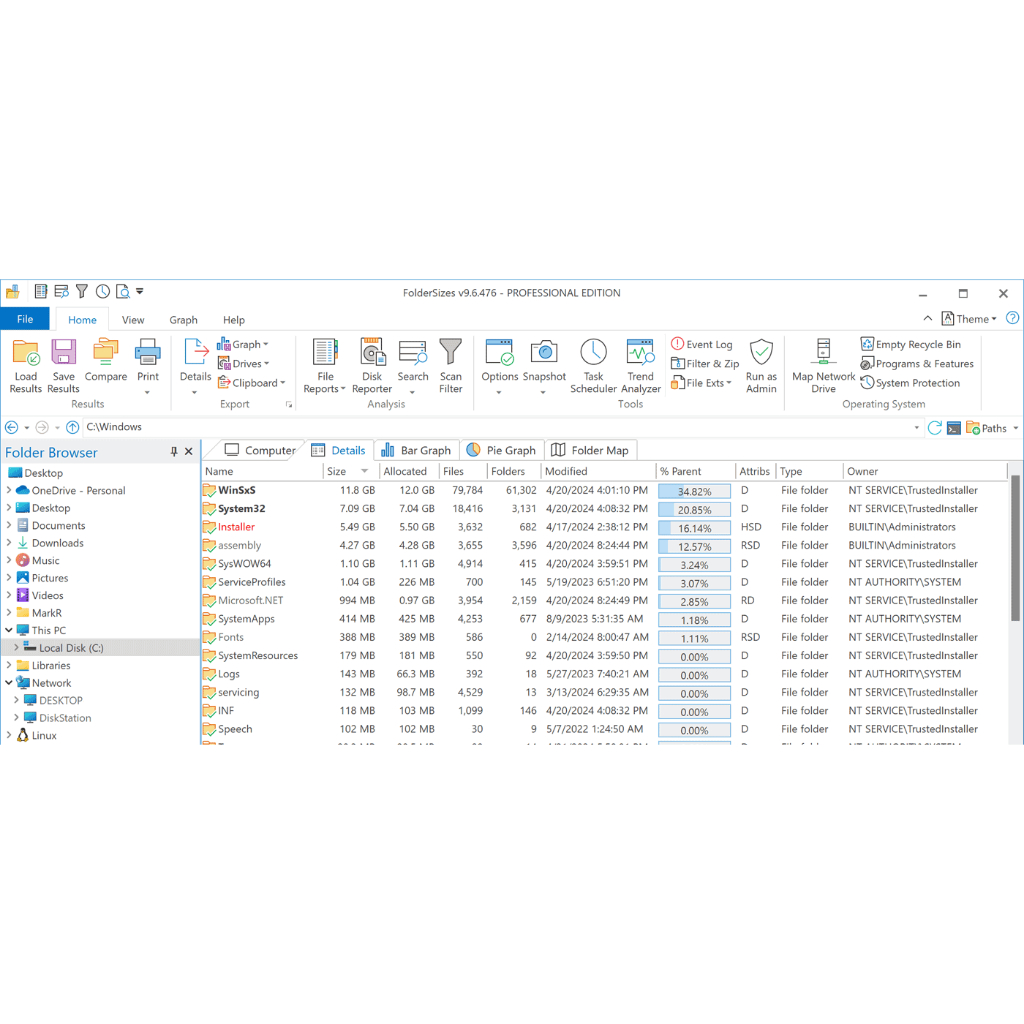Viewport: 1024px width, 1024px height.
Task: Refresh the current folder view
Action: point(936,427)
